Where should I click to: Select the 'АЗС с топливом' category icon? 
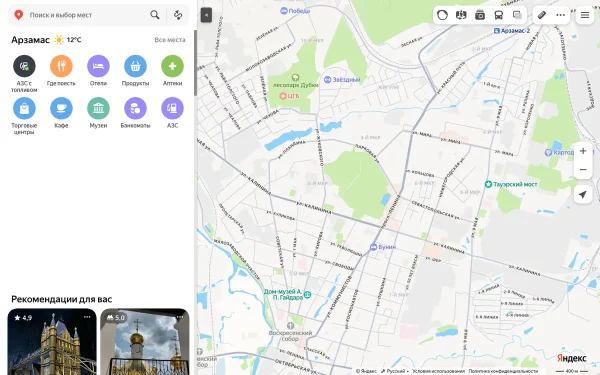point(24,66)
